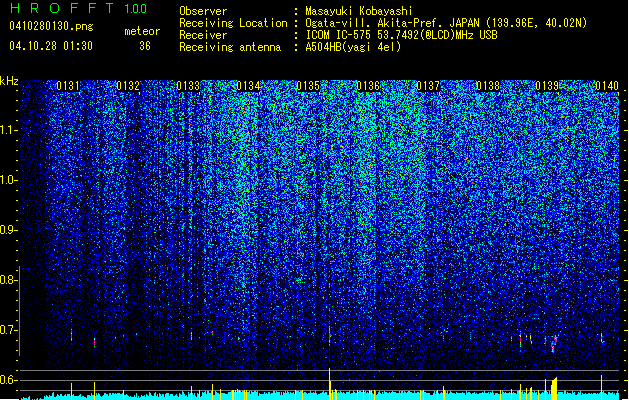Image resolution: width=629 pixels, height=400 pixels.
Task: Click the 0131 time marker
Action: coord(68,86)
